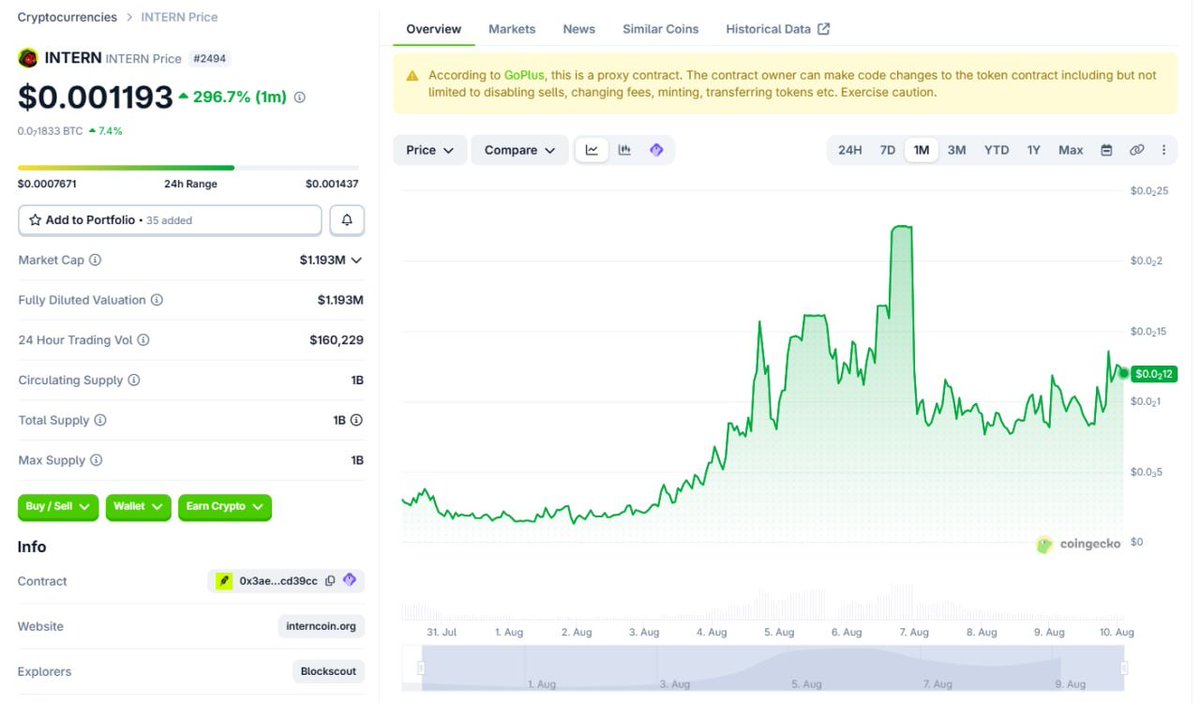
Task: Click the INTERN coin logo
Action: [x=28, y=58]
